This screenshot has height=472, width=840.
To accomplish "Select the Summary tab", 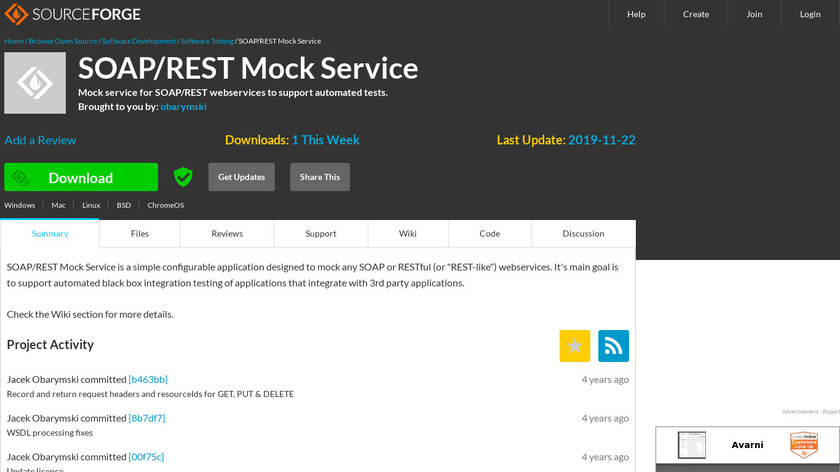I will (x=50, y=234).
